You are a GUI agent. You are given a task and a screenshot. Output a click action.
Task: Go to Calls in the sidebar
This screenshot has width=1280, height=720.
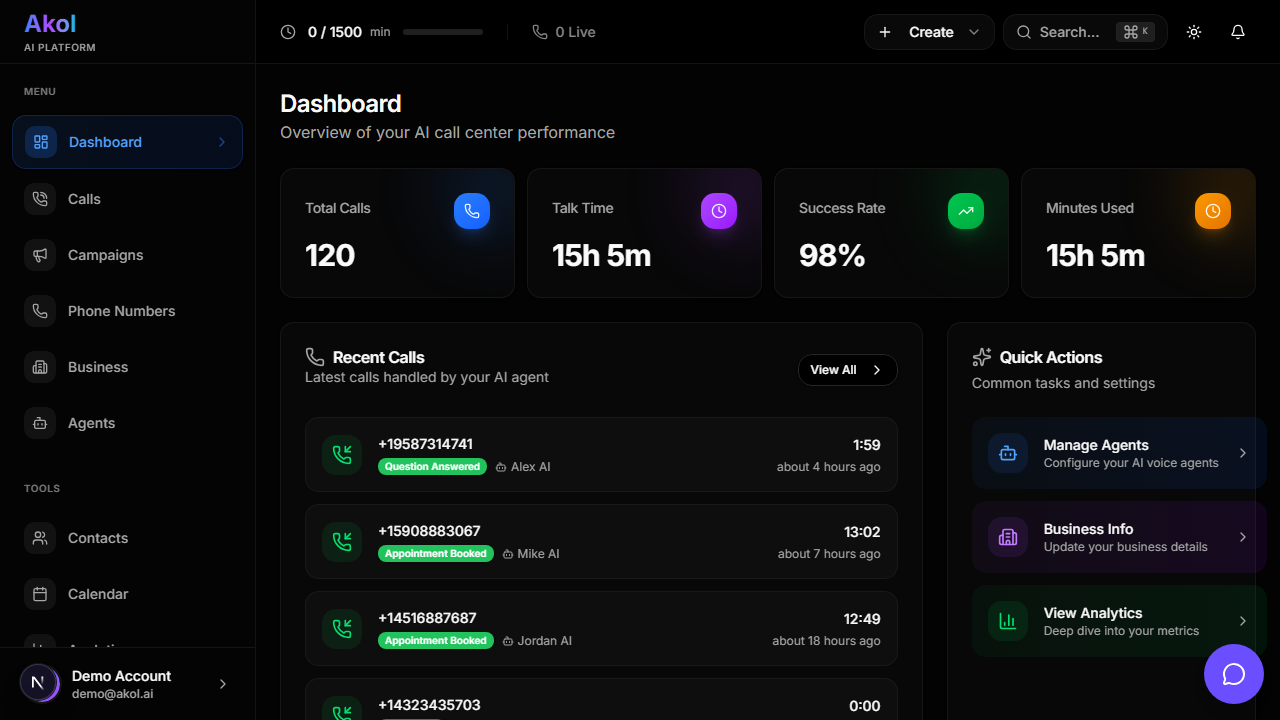coord(84,199)
